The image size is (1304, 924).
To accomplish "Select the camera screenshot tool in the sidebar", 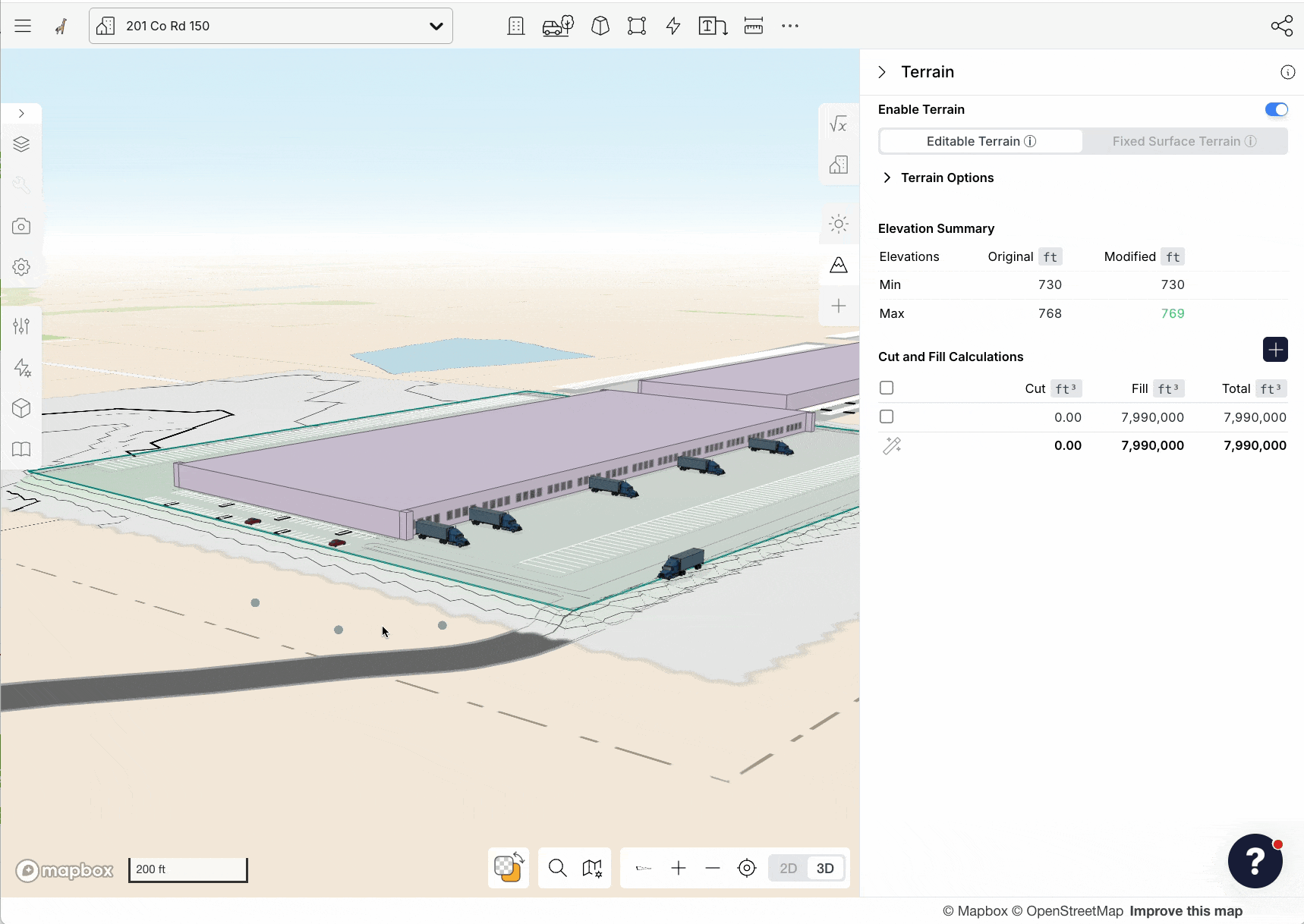I will (21, 225).
